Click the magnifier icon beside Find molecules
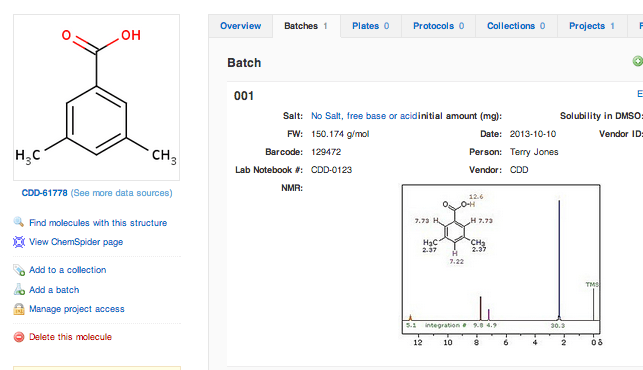Screen dimensions: 643x370 (x=18, y=222)
